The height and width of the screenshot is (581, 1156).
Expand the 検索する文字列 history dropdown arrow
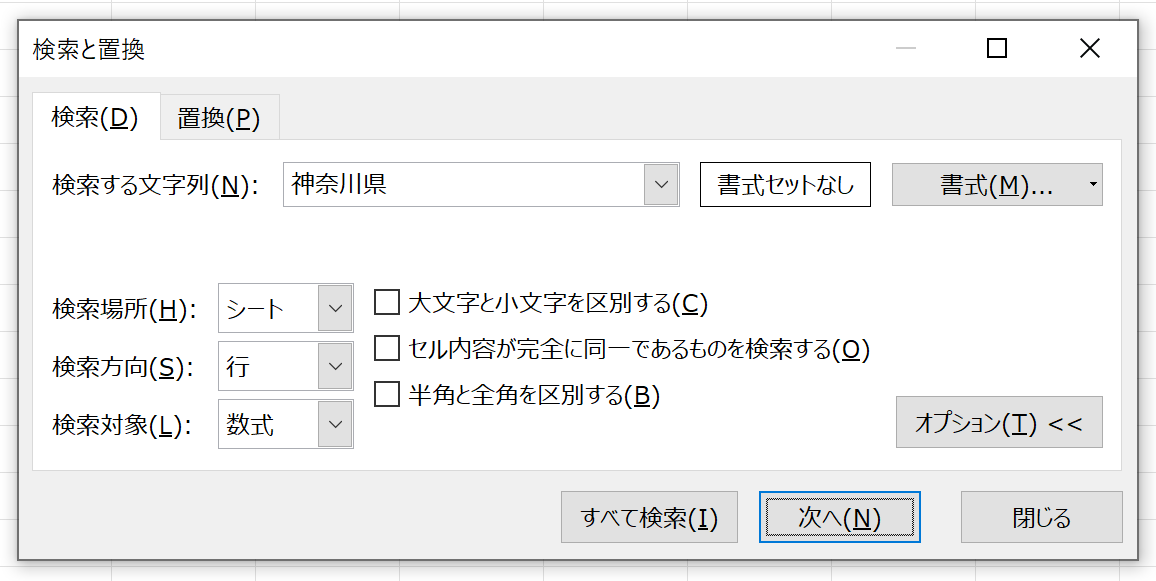coord(661,184)
